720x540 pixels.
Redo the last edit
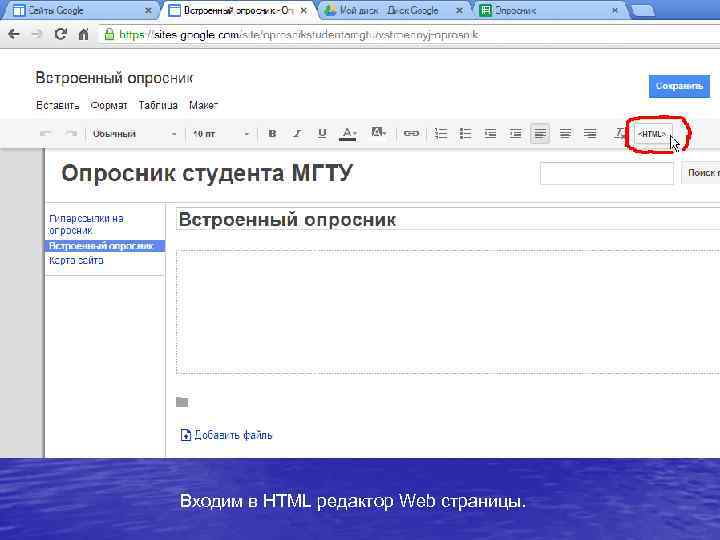pyautogui.click(x=71, y=134)
